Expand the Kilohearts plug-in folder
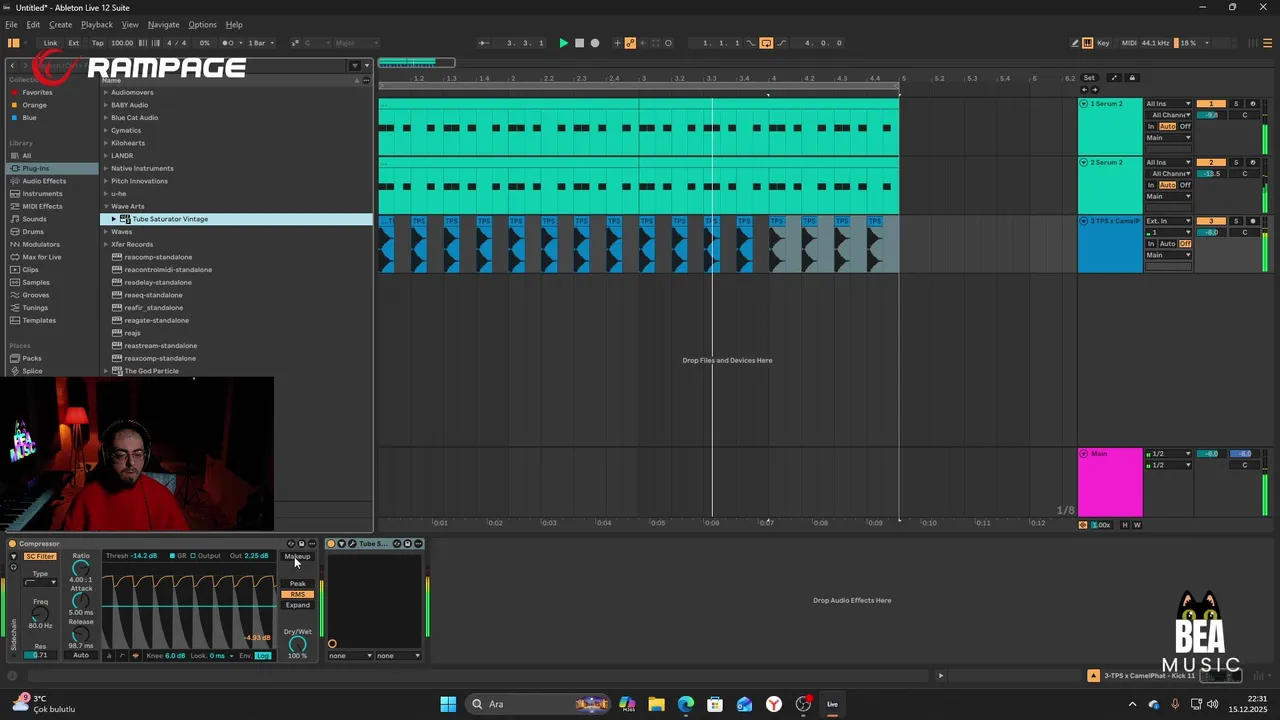 pyautogui.click(x=105, y=143)
